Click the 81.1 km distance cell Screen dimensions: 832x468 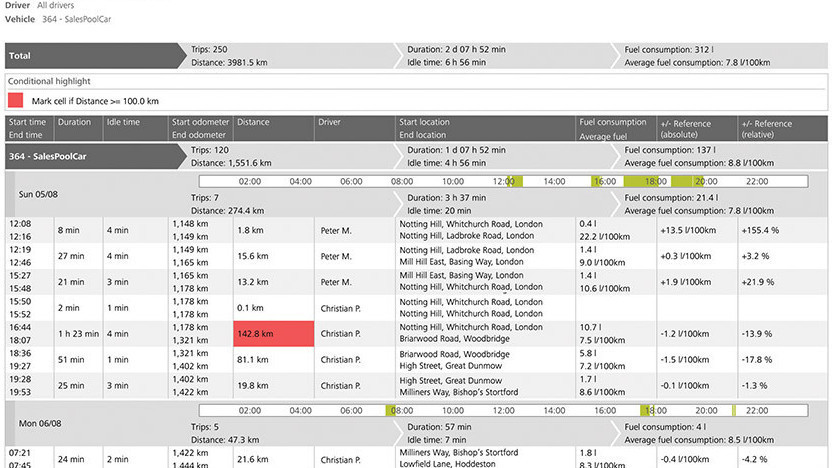tap(253, 360)
